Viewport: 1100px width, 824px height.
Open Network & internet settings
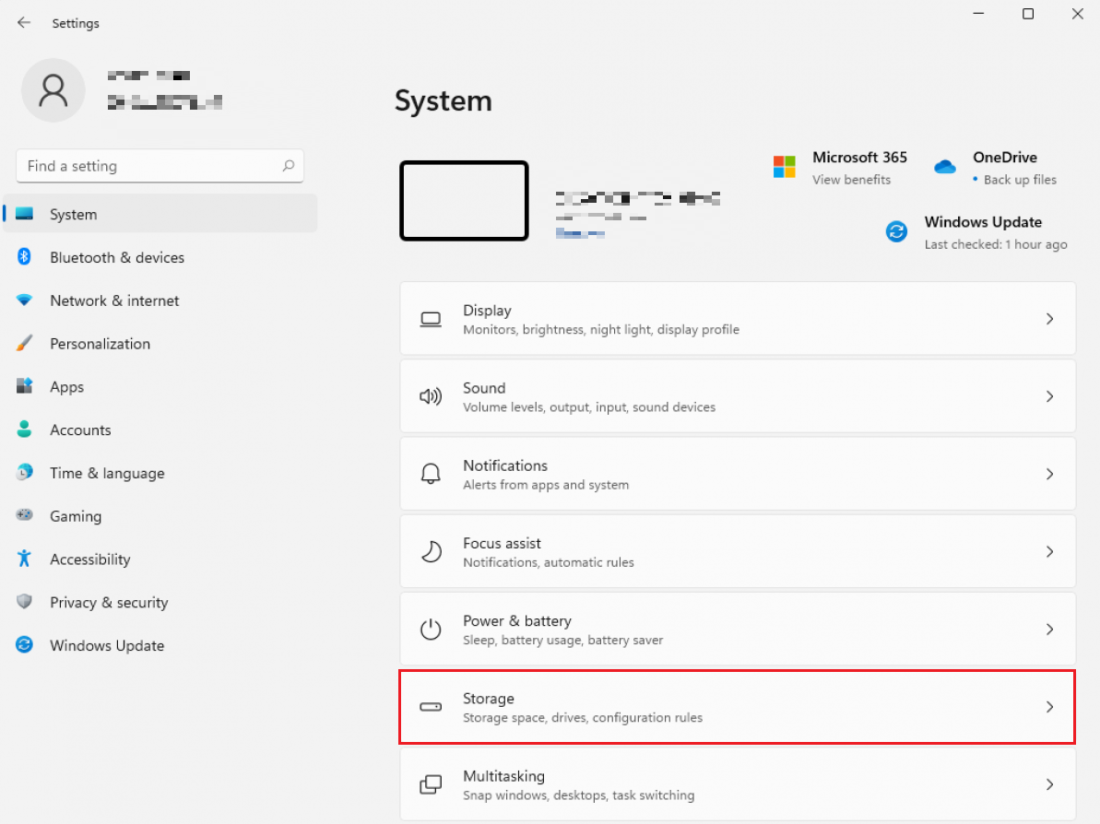(114, 300)
